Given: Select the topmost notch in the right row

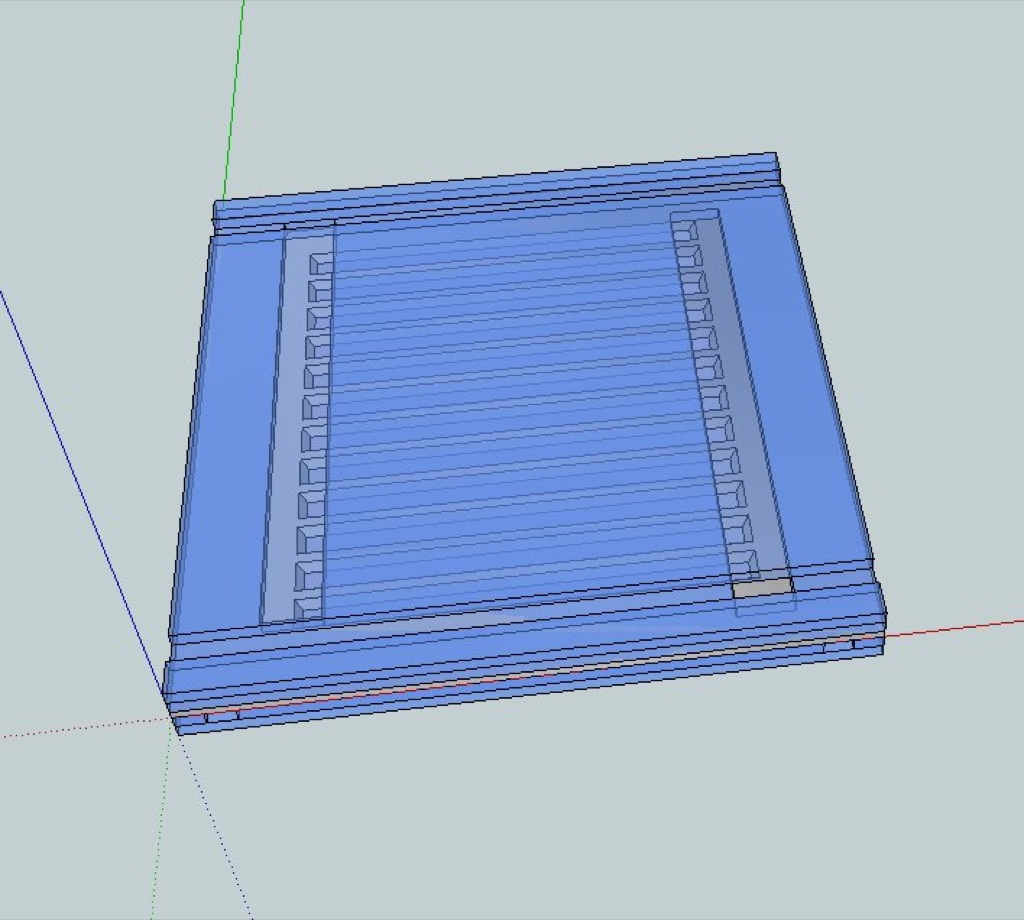Looking at the screenshot, I should pos(685,231).
